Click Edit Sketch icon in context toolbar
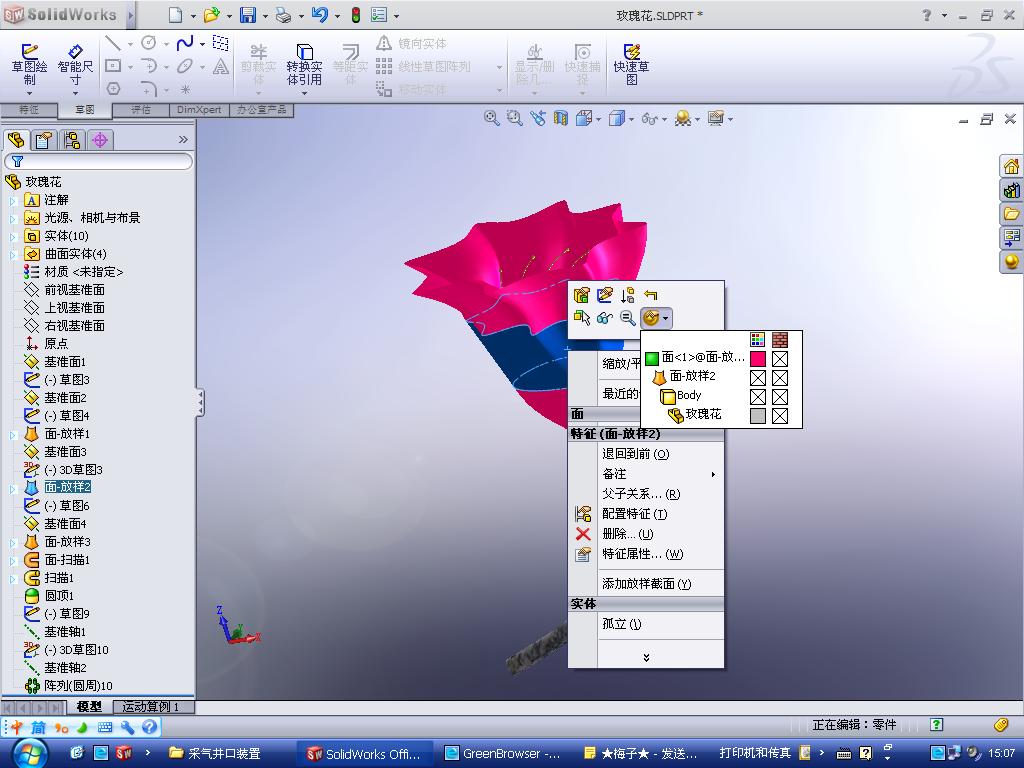Image resolution: width=1024 pixels, height=768 pixels. pos(605,295)
